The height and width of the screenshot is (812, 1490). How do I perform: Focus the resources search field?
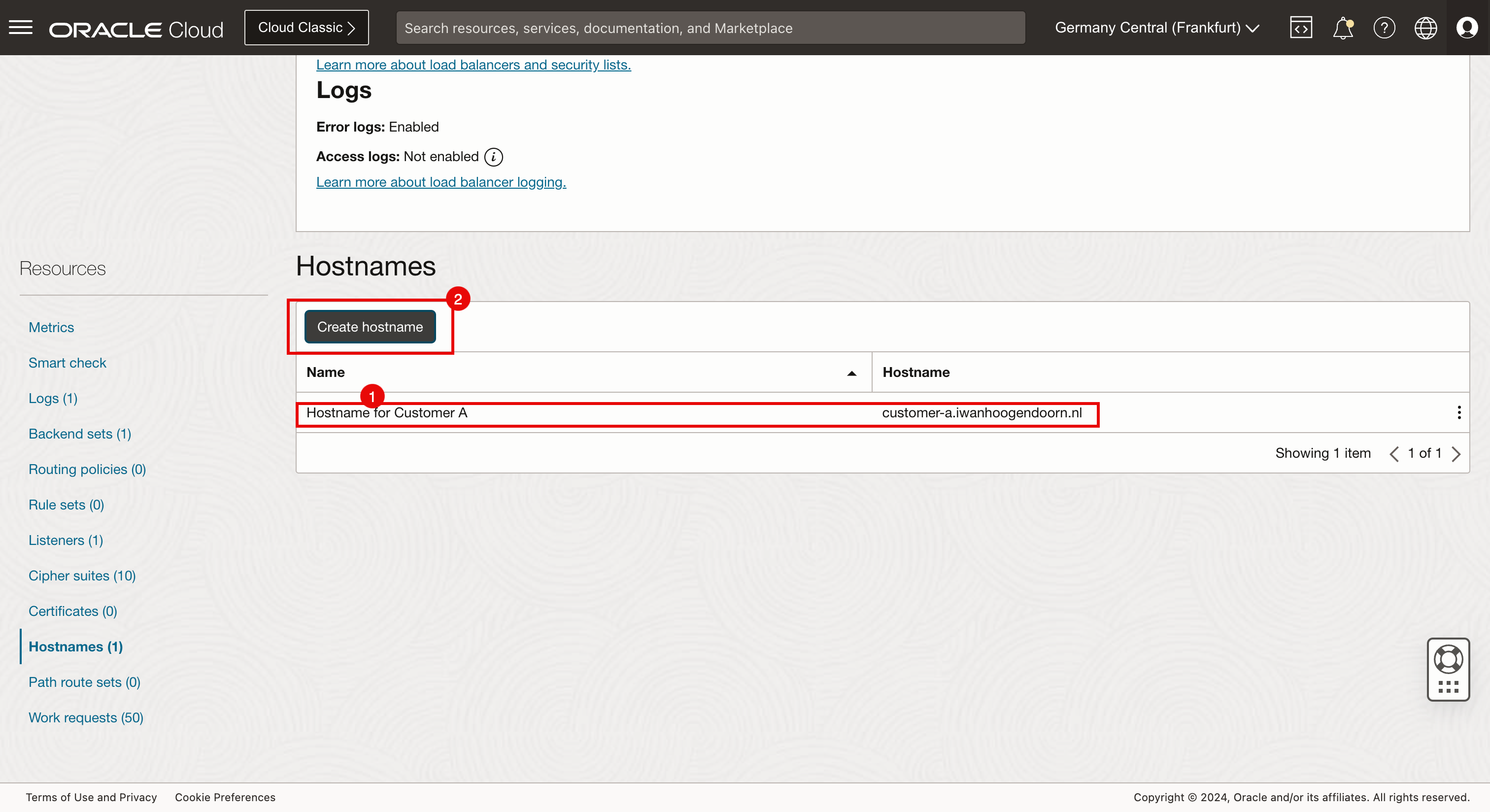tap(711, 28)
